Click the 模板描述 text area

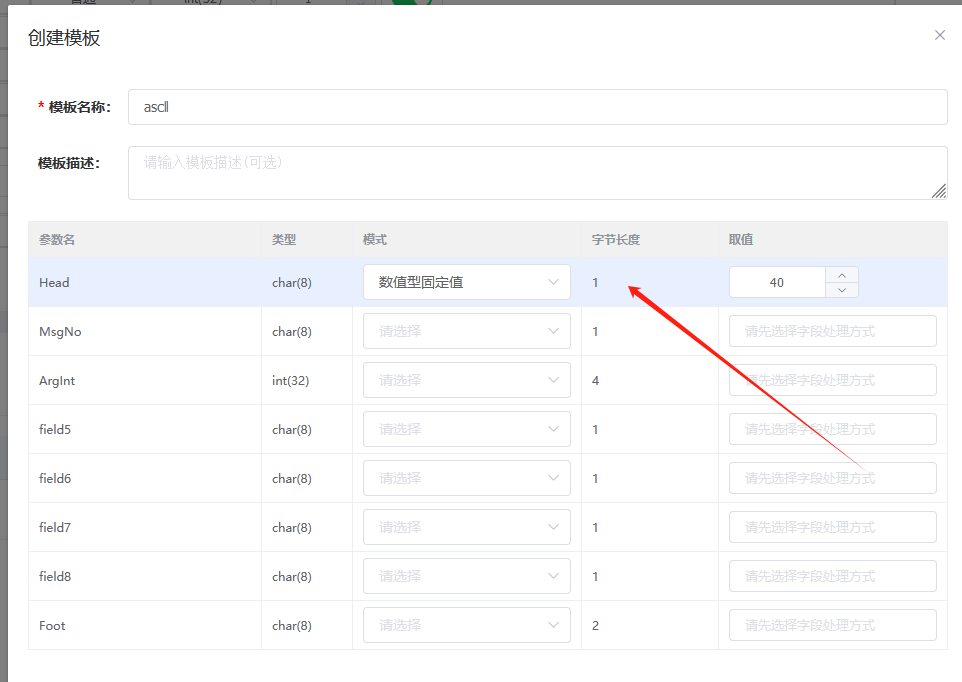point(537,173)
